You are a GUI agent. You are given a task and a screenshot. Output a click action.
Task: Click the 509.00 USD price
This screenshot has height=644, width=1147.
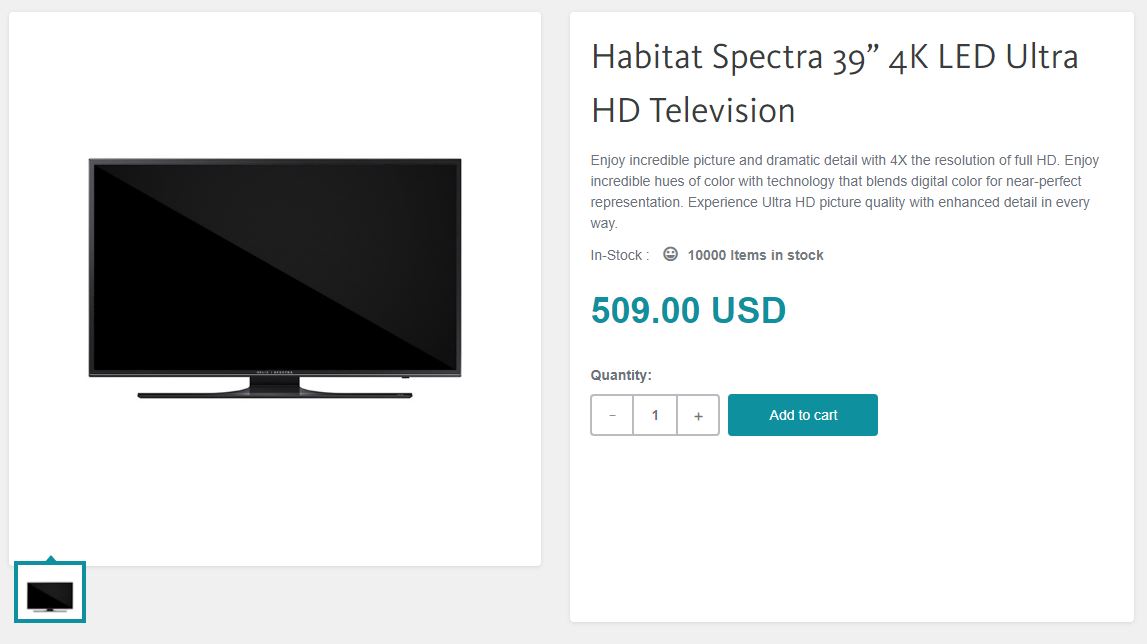tap(688, 310)
